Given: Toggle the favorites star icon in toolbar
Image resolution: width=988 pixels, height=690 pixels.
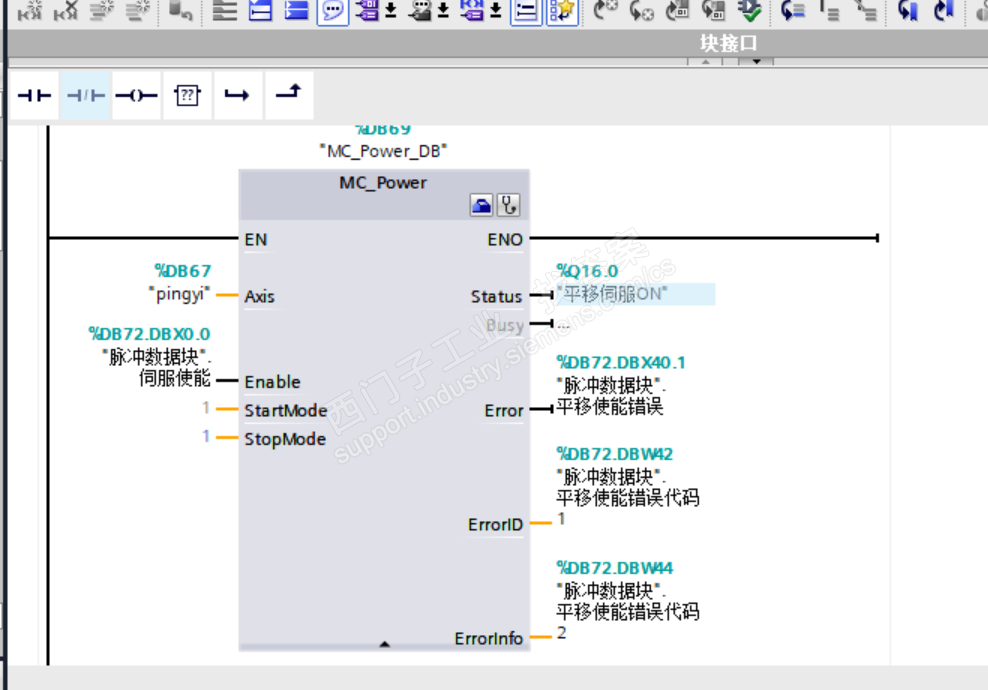Looking at the screenshot, I should 562,11.
